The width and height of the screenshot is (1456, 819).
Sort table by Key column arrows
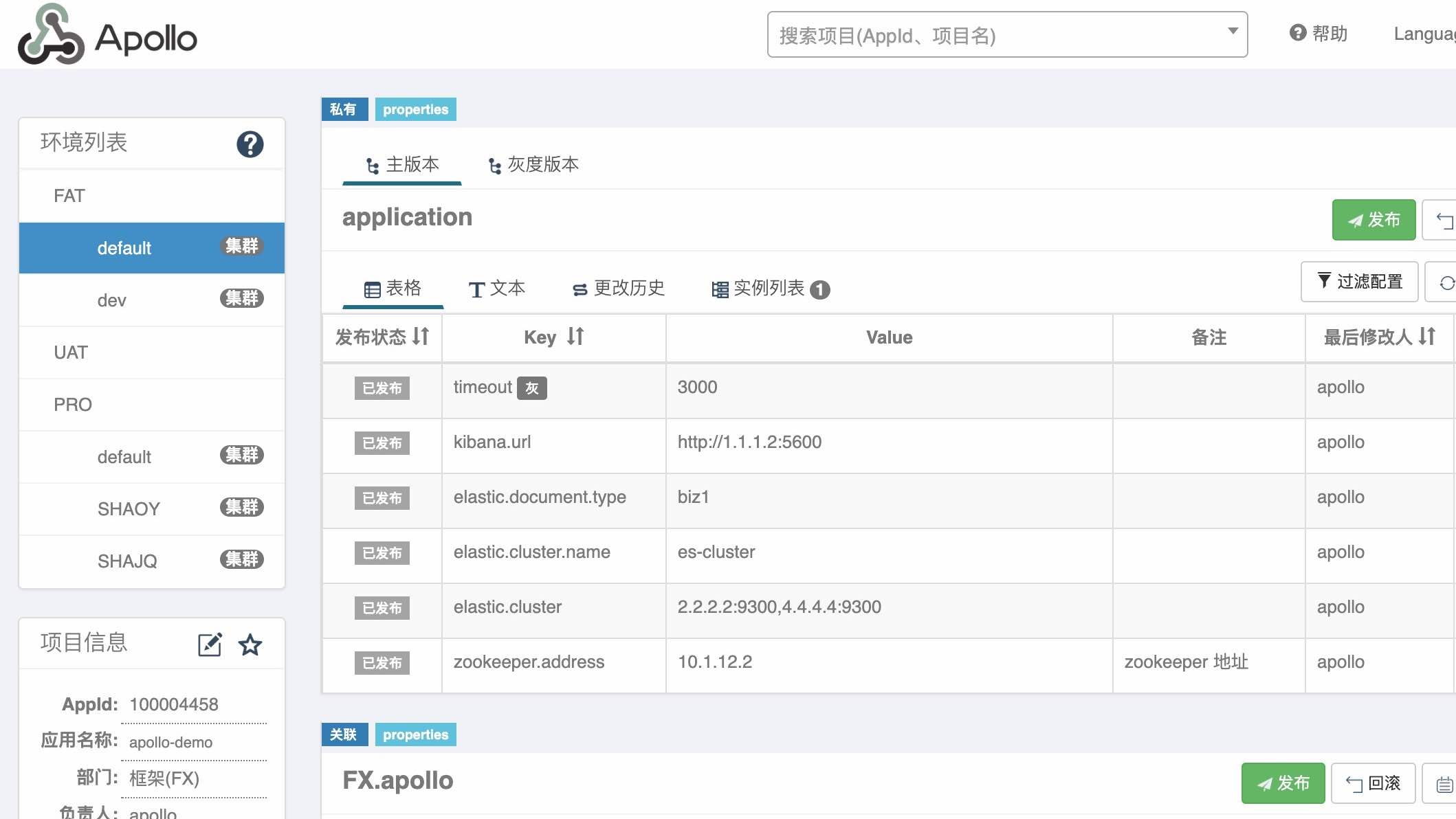click(575, 337)
